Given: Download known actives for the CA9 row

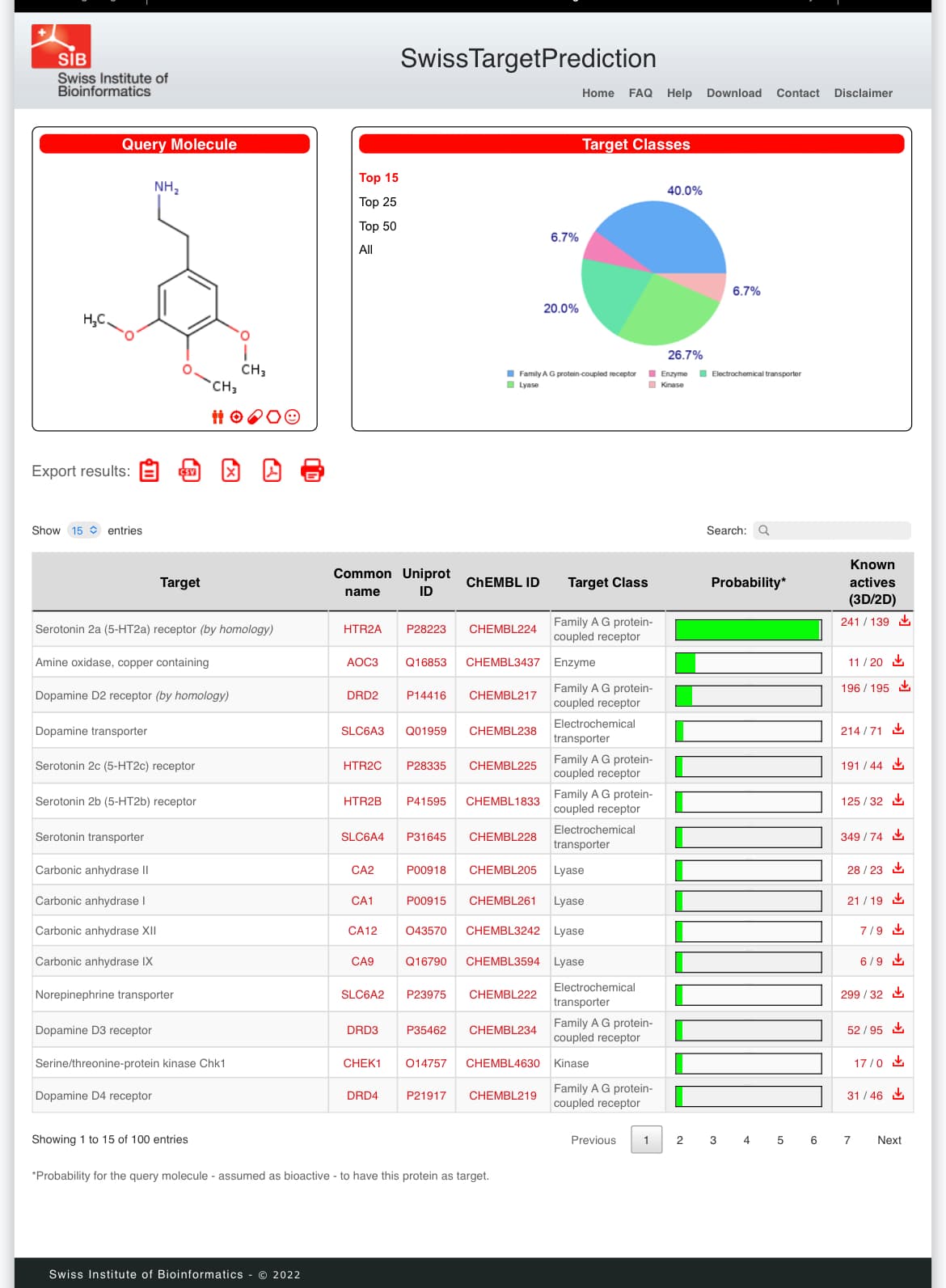Looking at the screenshot, I should (x=898, y=961).
